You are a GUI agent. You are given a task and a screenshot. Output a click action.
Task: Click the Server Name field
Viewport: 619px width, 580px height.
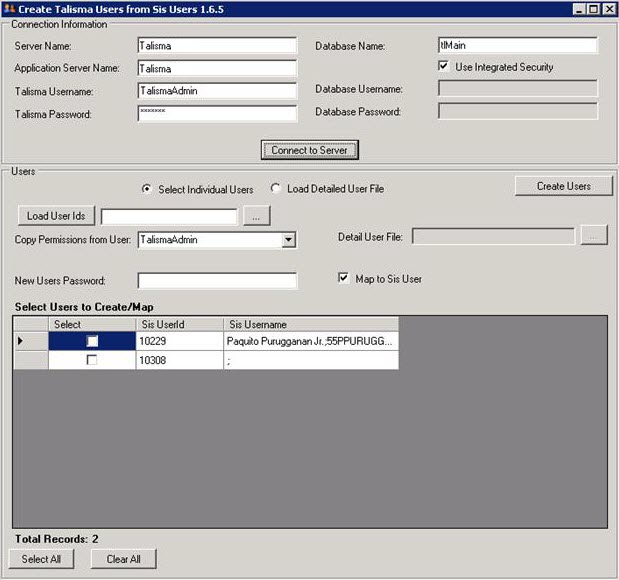point(217,46)
